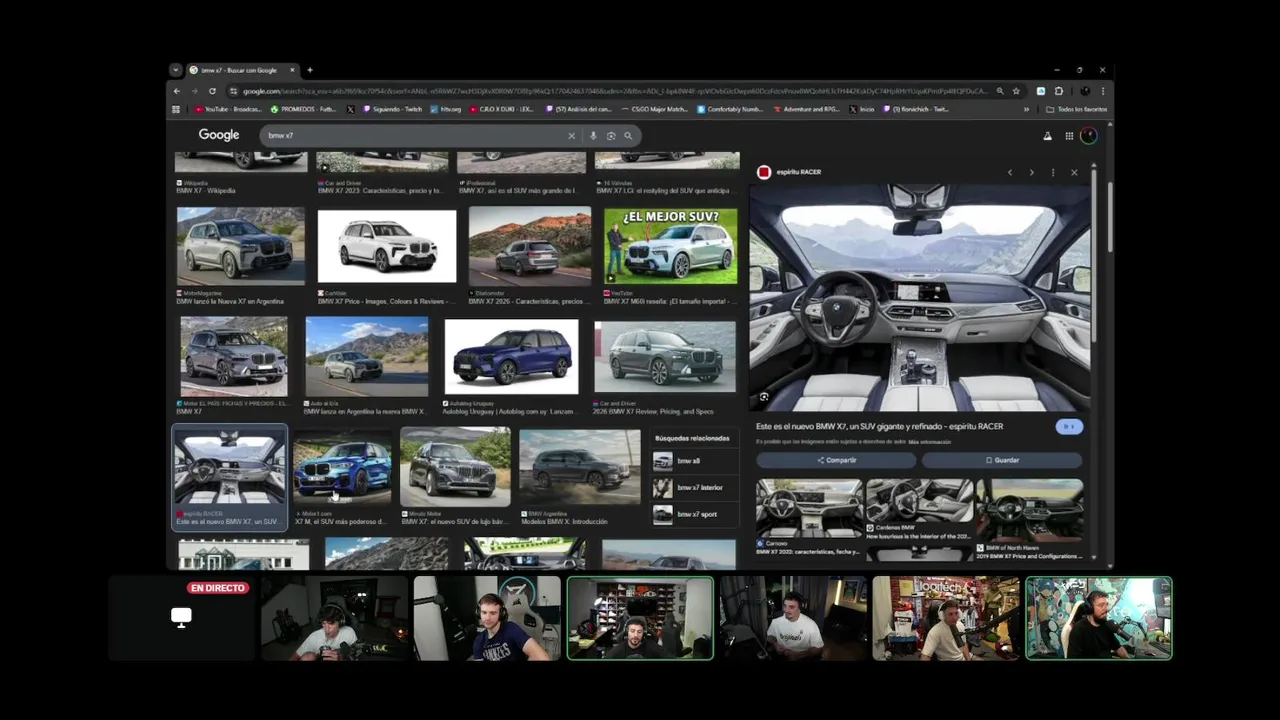Open selected espiritu RACER interior thumbnail
The height and width of the screenshot is (720, 1280).
(230, 469)
